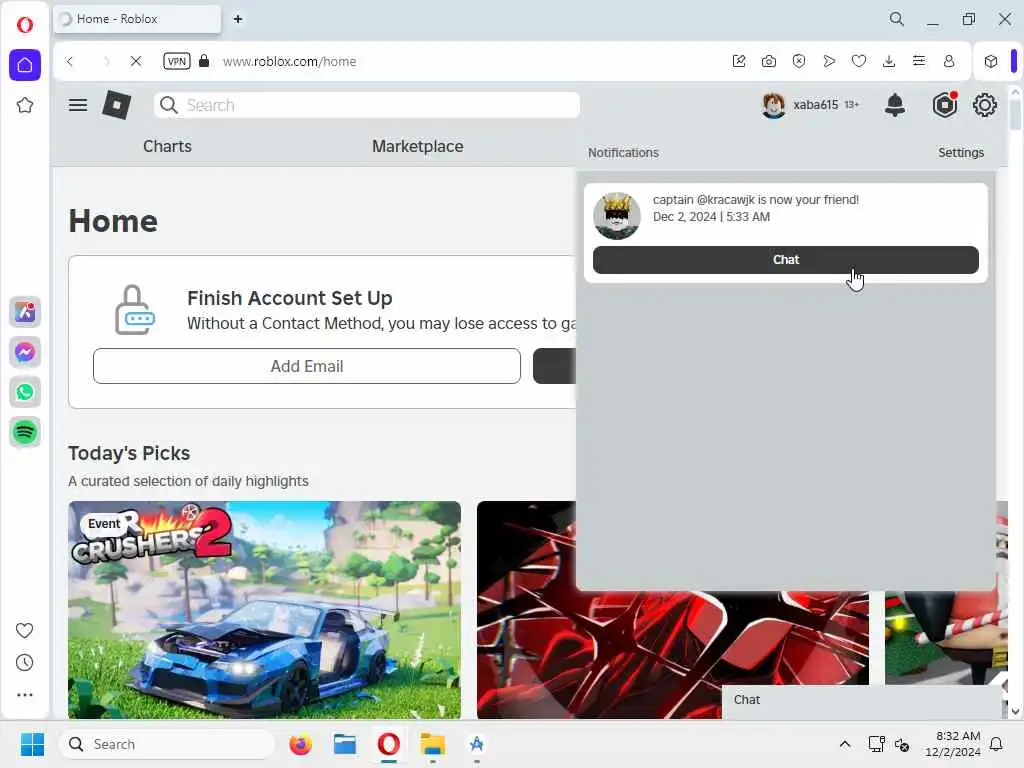This screenshot has height=768, width=1024.
Task: Open Messenger from Opera sidebar
Action: click(x=25, y=352)
